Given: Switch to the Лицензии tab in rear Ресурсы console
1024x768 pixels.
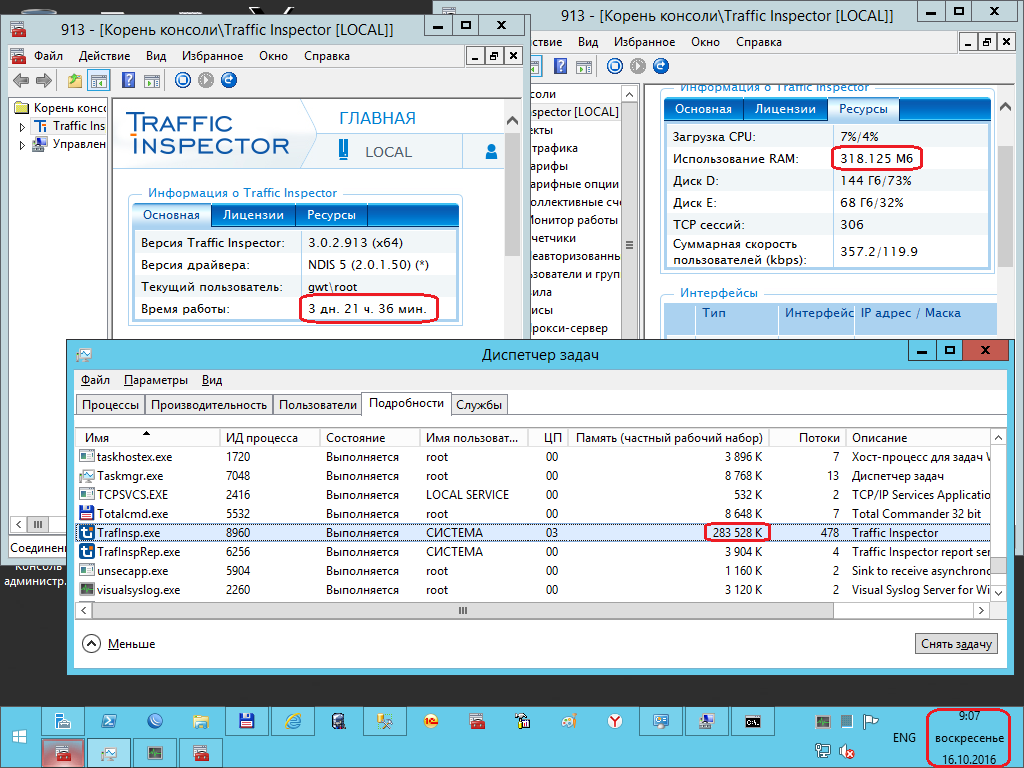Looking at the screenshot, I should [786, 109].
